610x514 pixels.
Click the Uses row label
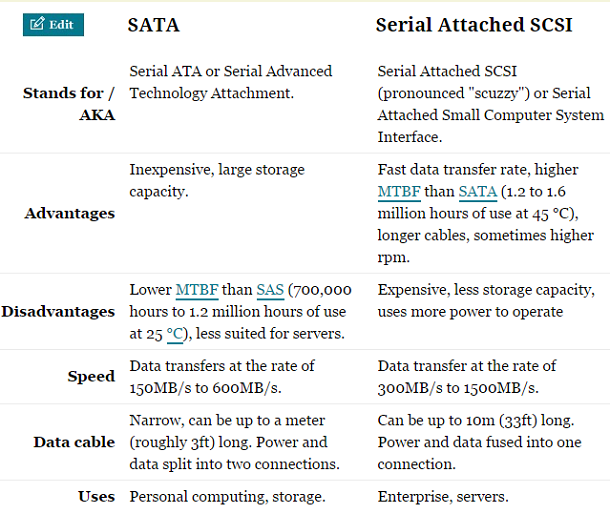click(96, 496)
